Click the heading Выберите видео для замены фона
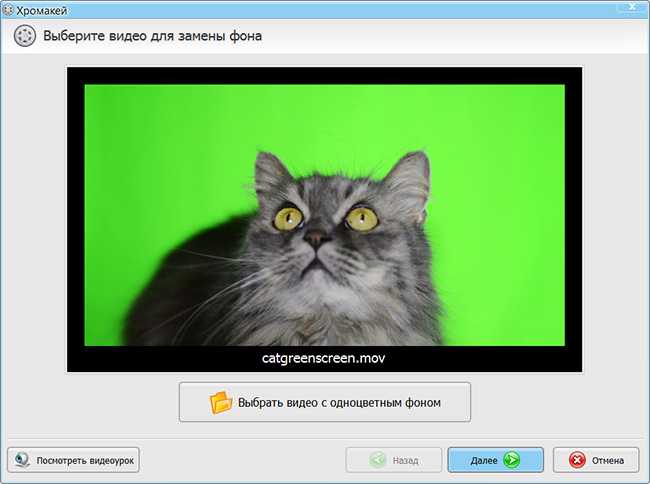The width and height of the screenshot is (650, 484). point(153,36)
